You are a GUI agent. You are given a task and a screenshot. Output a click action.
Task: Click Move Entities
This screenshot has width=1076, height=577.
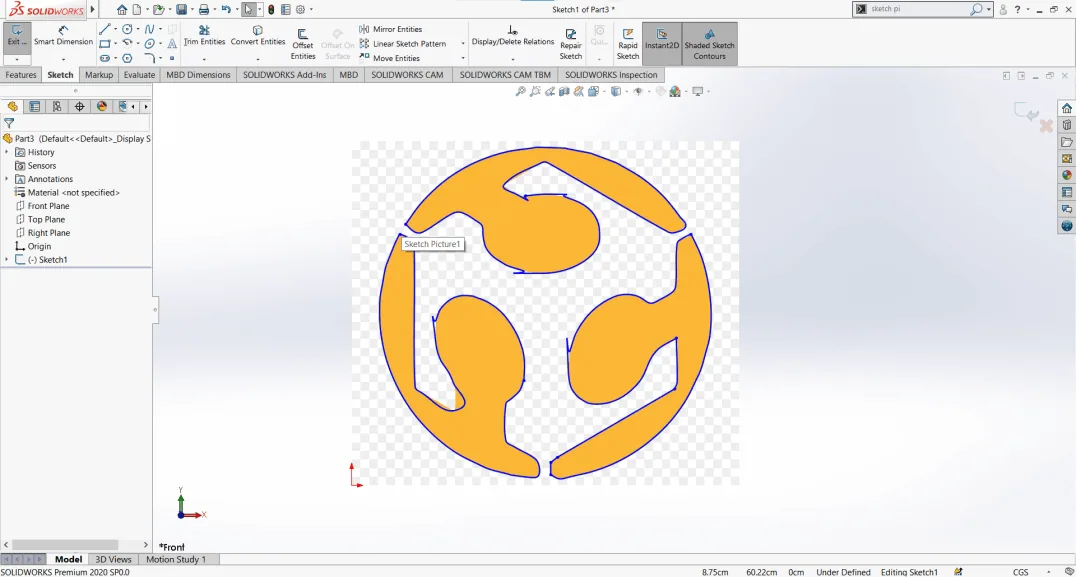(x=389, y=58)
